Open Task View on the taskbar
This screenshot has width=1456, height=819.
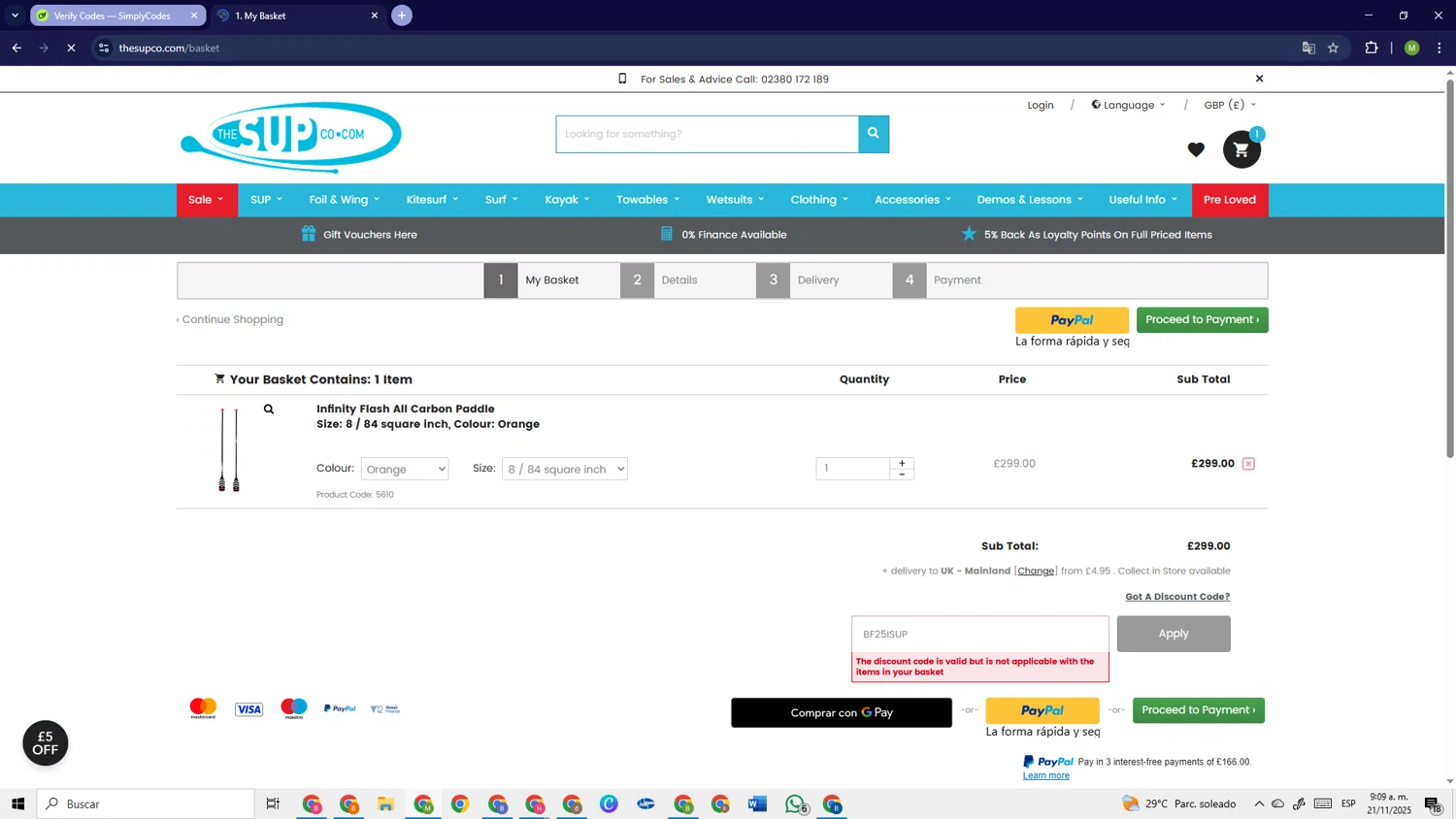coord(273,803)
